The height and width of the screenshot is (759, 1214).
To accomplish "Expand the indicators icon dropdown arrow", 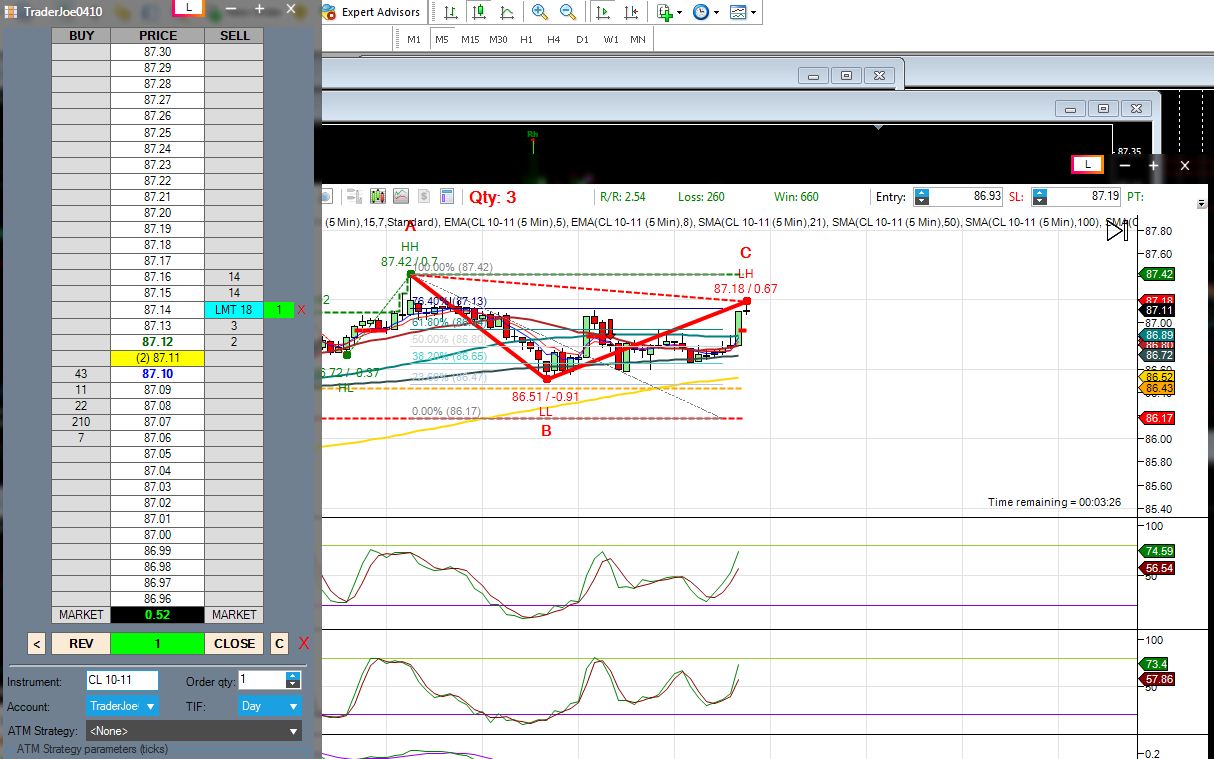I will click(x=680, y=13).
